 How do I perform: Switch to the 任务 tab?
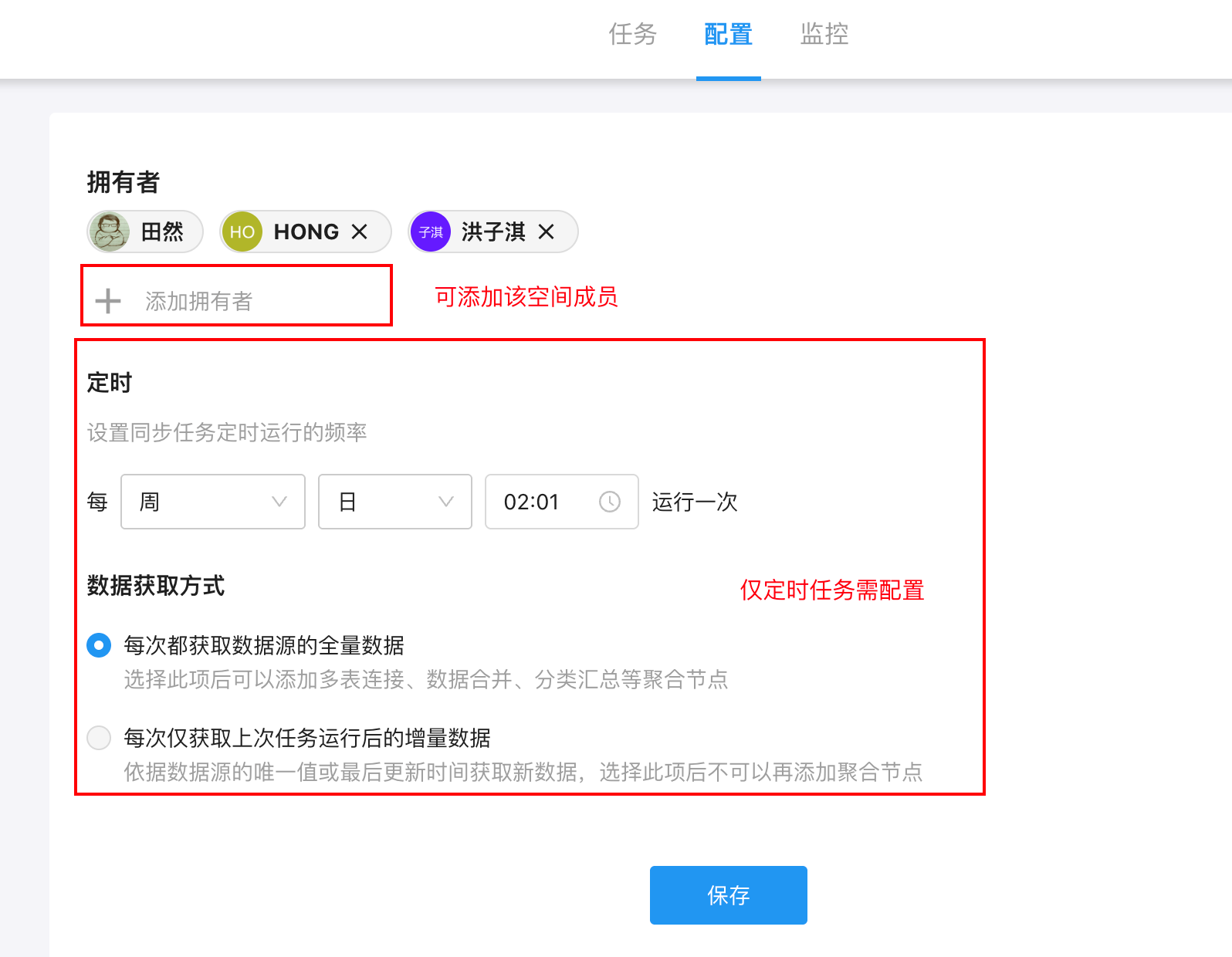pos(632,35)
